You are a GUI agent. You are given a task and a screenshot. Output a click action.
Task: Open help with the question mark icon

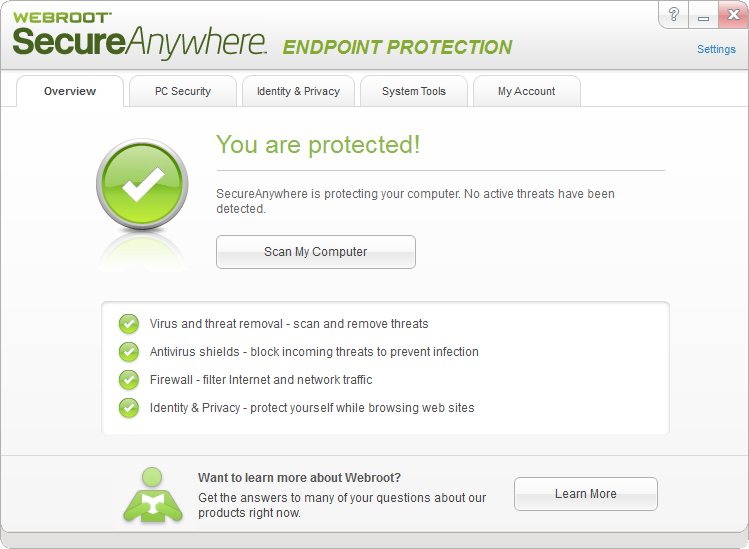point(674,15)
